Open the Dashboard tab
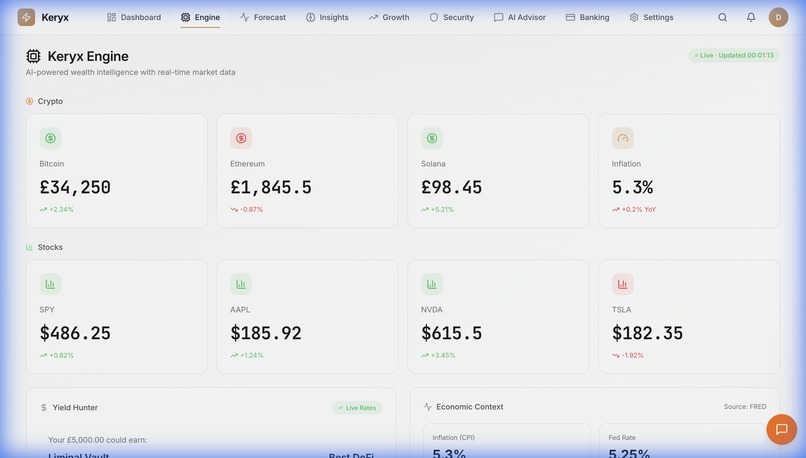This screenshot has height=458, width=806. click(x=134, y=17)
